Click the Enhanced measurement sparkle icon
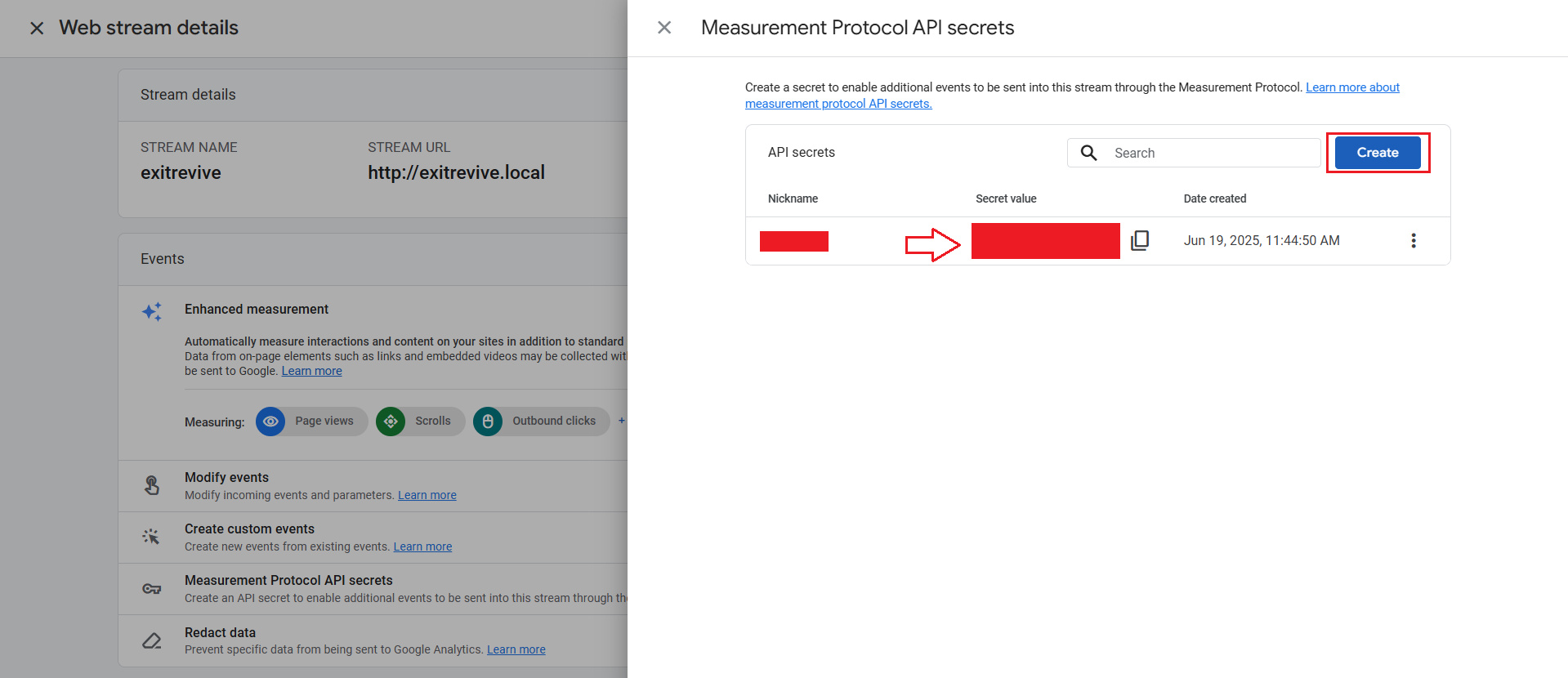The width and height of the screenshot is (1568, 678). coord(151,311)
